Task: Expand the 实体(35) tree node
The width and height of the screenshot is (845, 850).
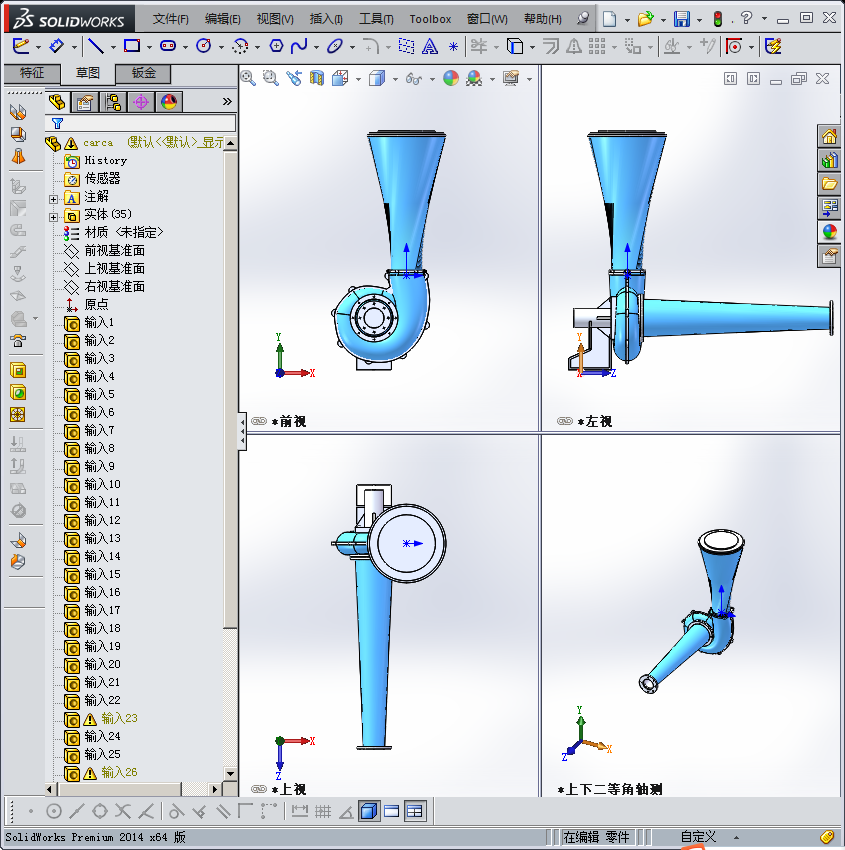Action: tap(53, 217)
